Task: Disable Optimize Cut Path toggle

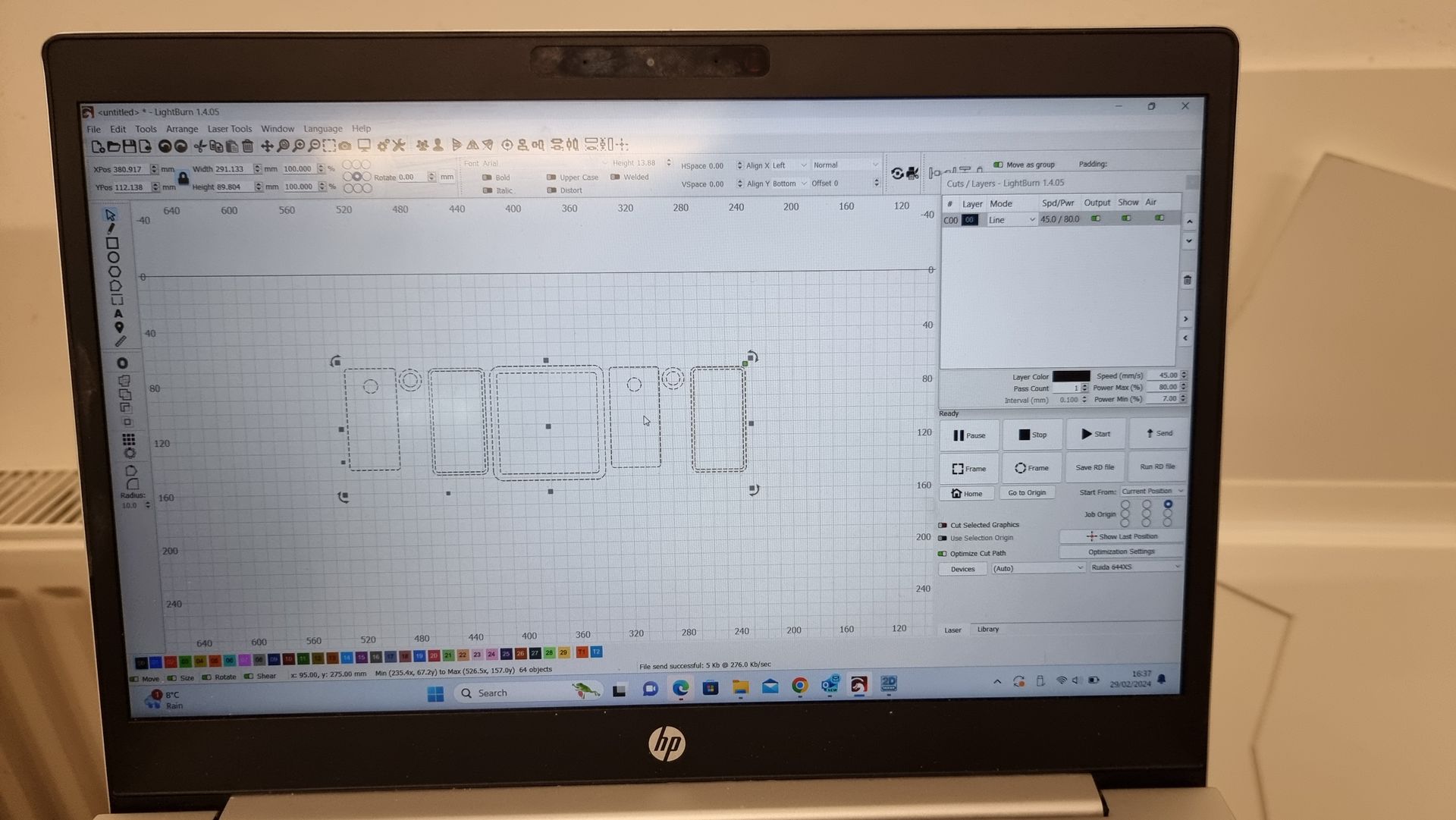Action: click(x=943, y=554)
